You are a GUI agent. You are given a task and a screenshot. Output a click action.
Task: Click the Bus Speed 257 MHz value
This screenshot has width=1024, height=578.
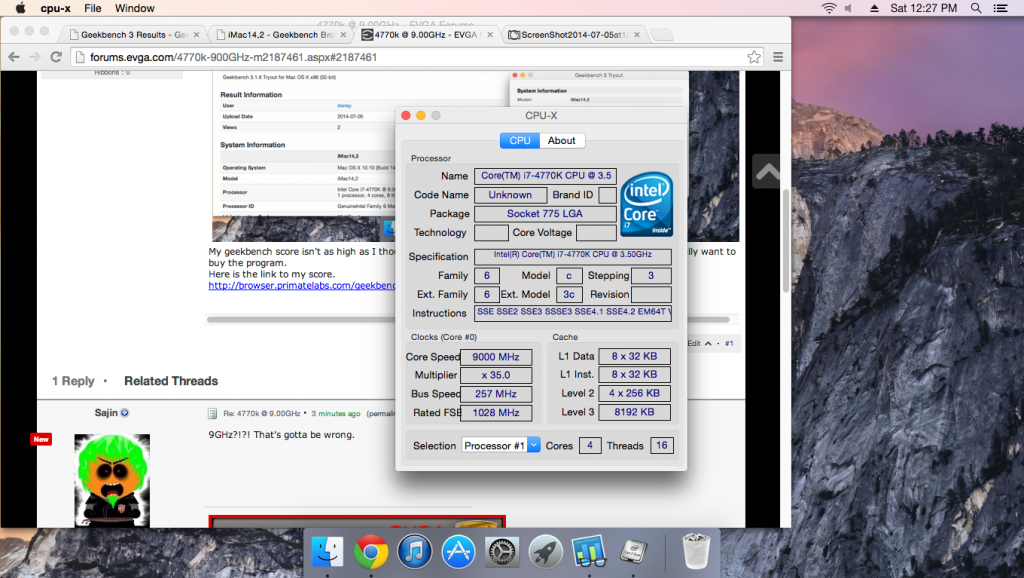pos(496,394)
